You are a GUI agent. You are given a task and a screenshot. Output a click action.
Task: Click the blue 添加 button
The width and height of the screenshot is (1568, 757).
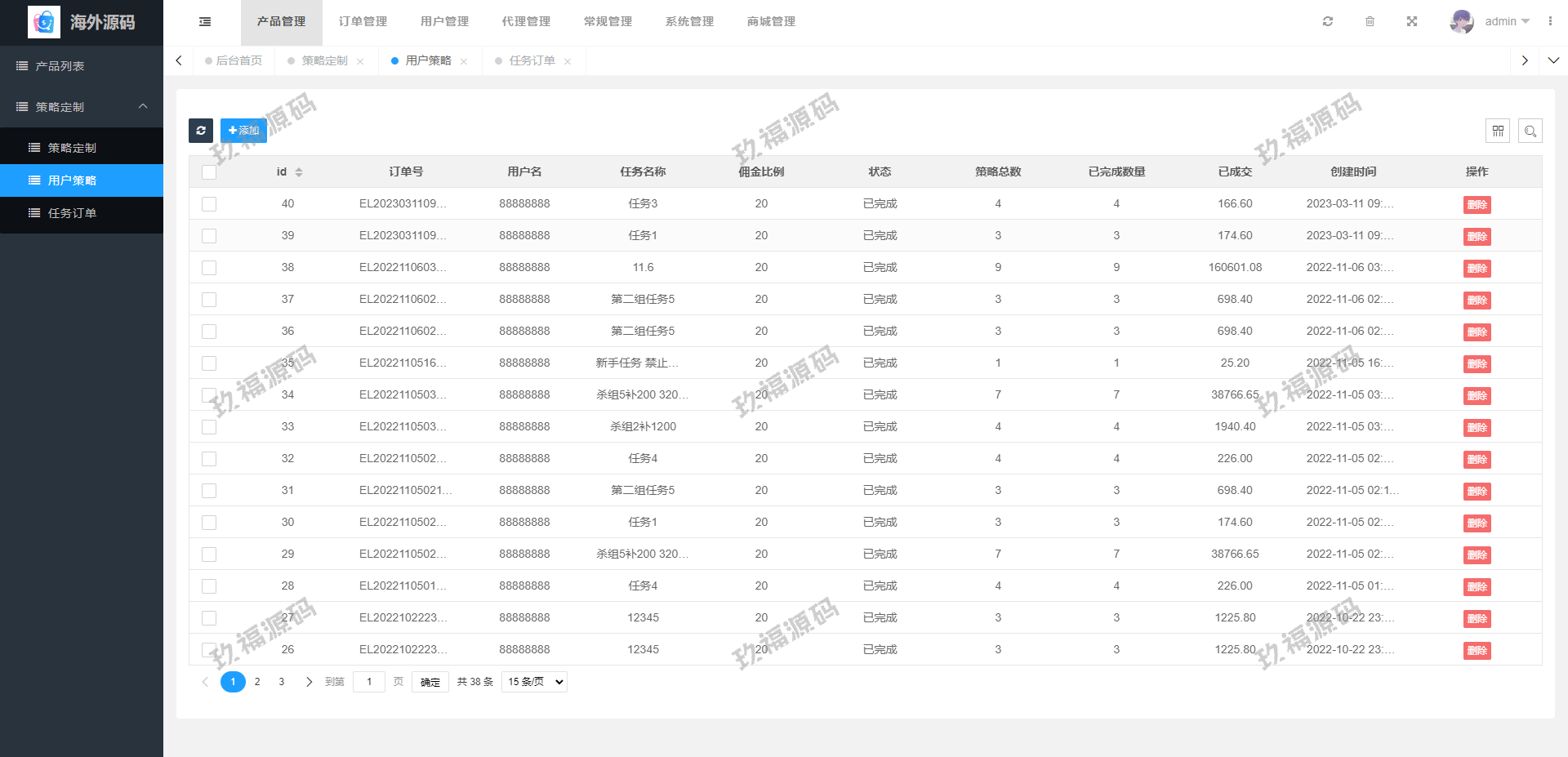tap(243, 131)
